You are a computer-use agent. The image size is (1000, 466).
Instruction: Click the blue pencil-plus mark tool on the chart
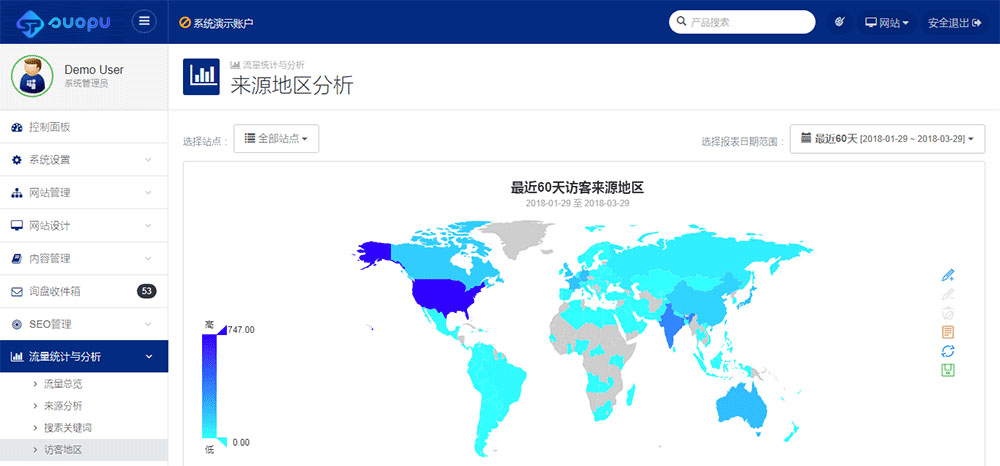pos(948,275)
